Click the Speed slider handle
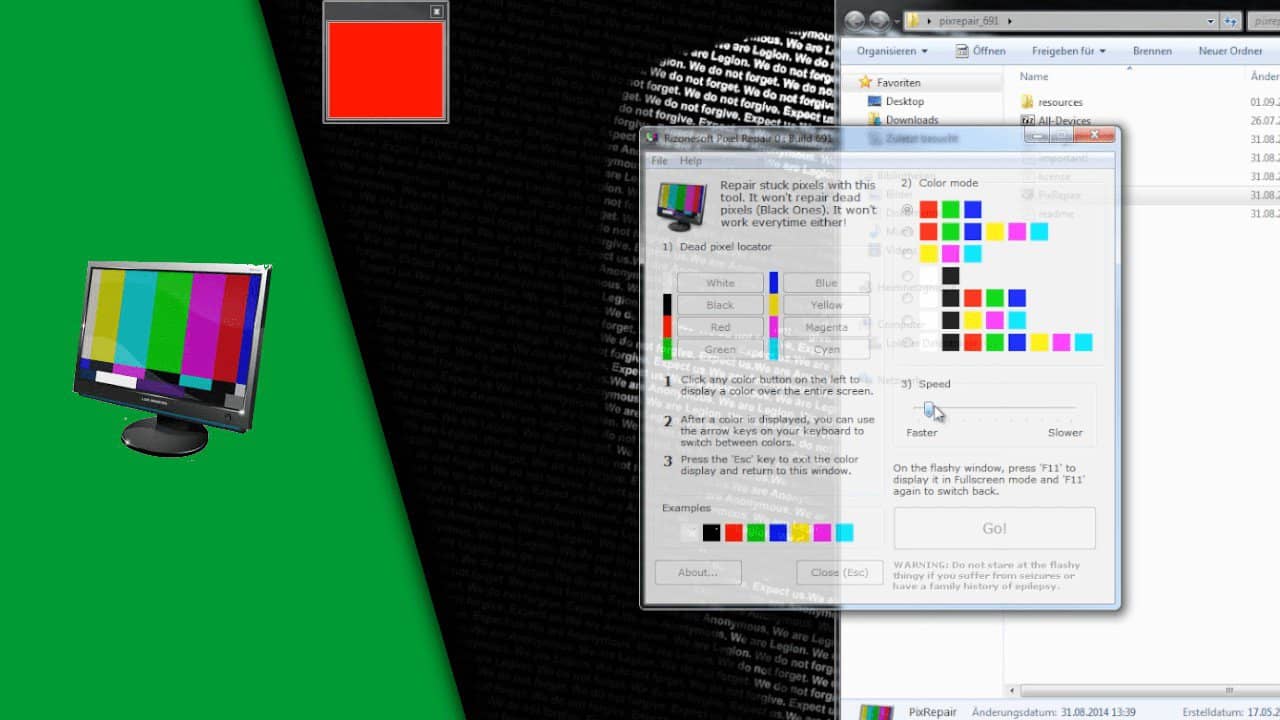1280x720 pixels. coord(929,409)
